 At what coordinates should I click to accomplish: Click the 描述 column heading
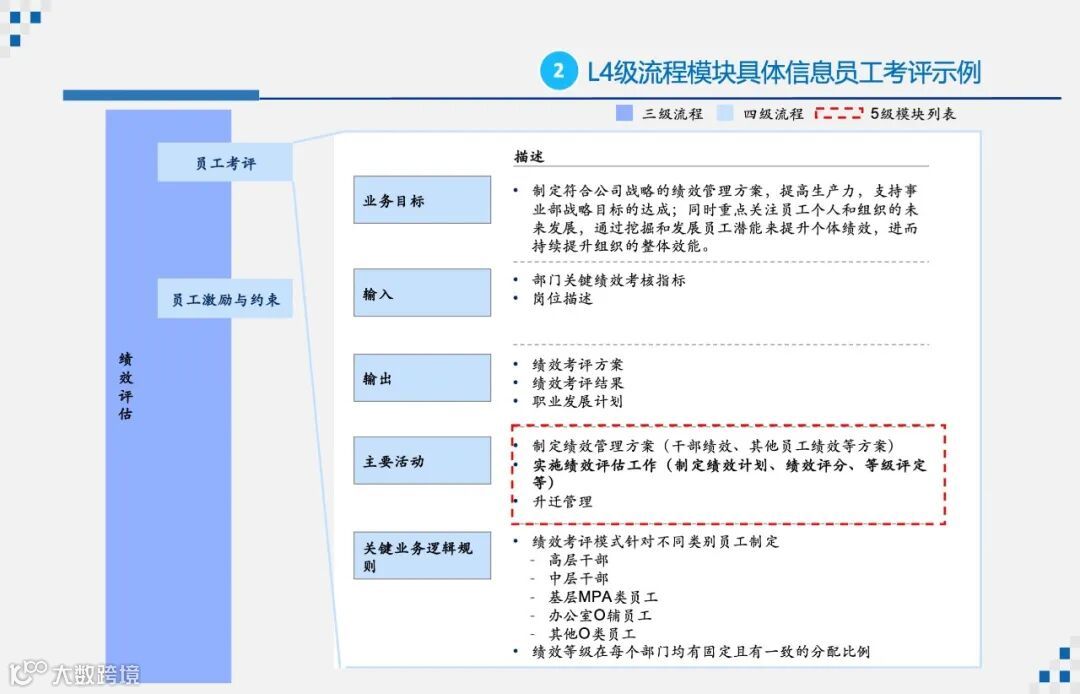click(x=529, y=156)
